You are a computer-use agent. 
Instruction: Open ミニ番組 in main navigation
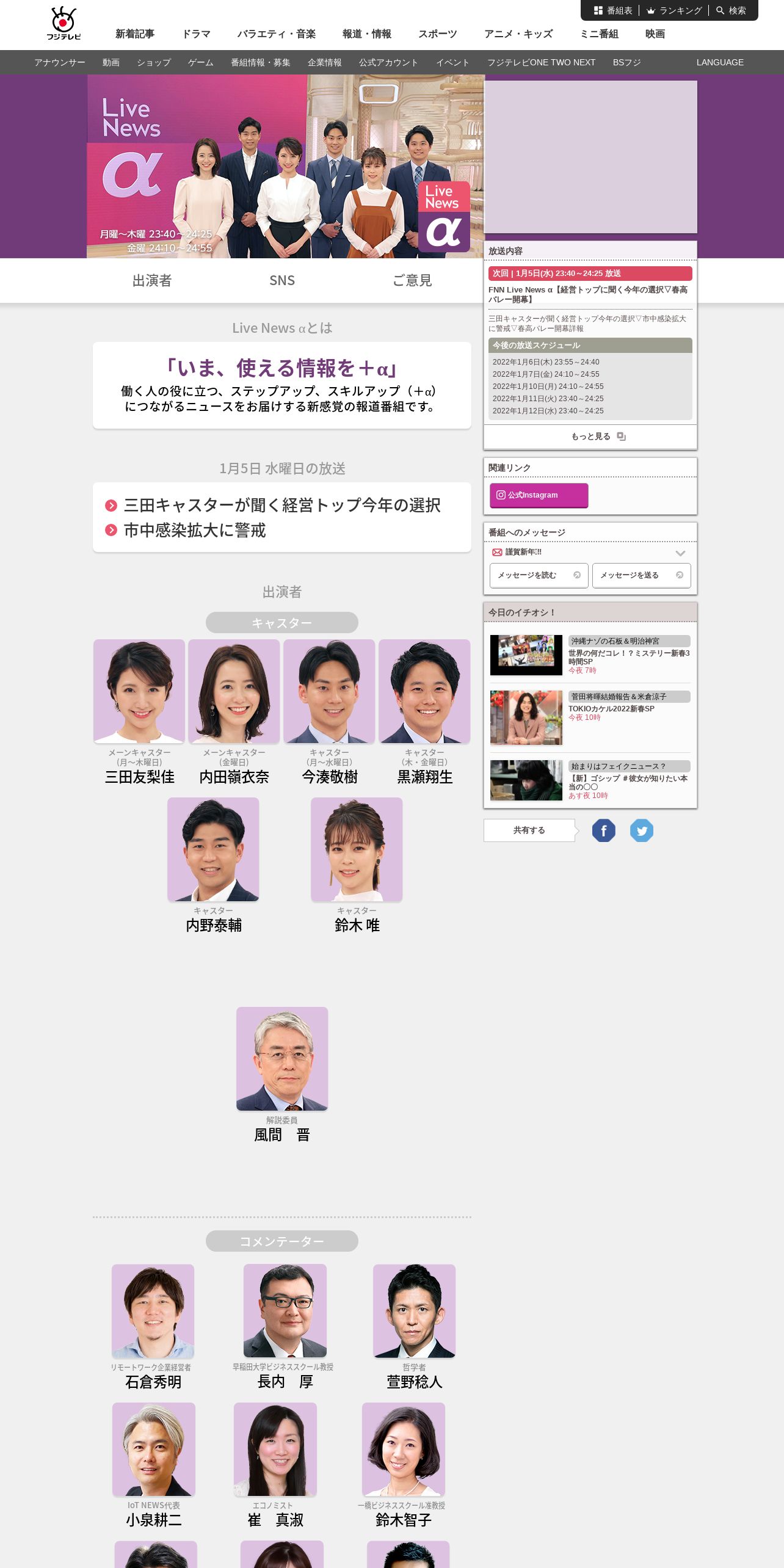pos(599,34)
